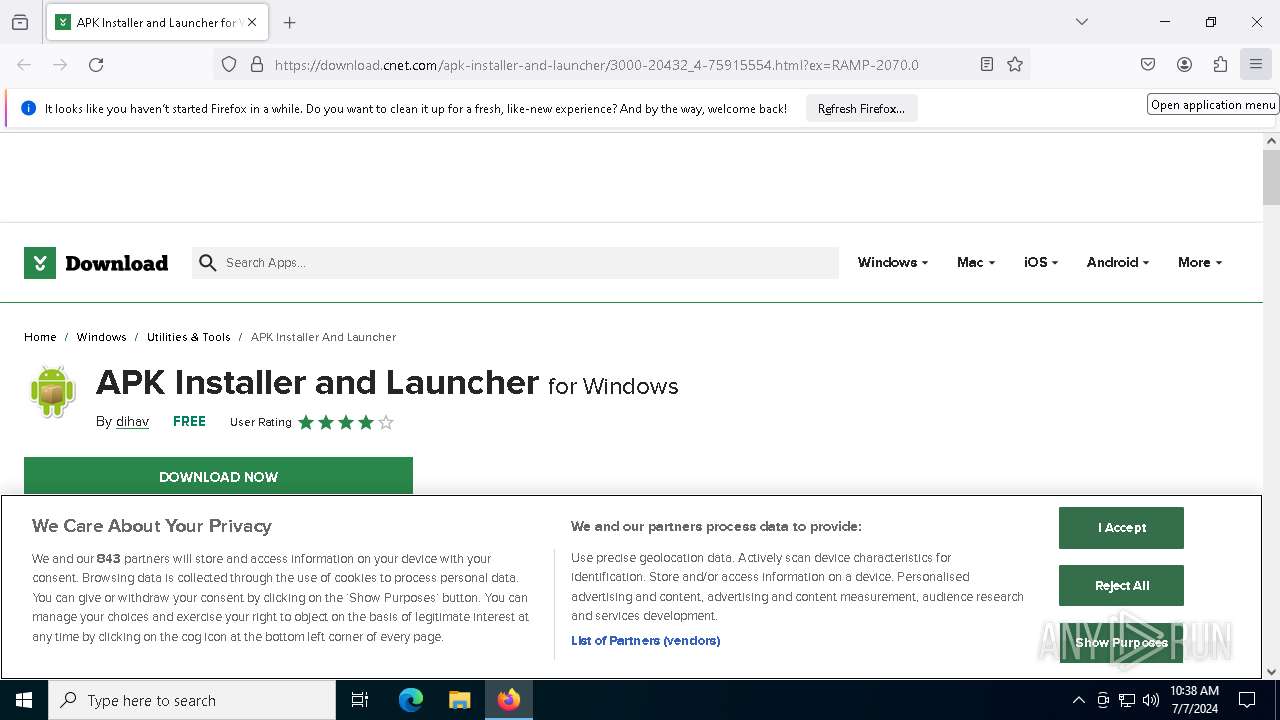Image resolution: width=1280 pixels, height=720 pixels.
Task: Toggle reader view icon
Action: [x=987, y=65]
